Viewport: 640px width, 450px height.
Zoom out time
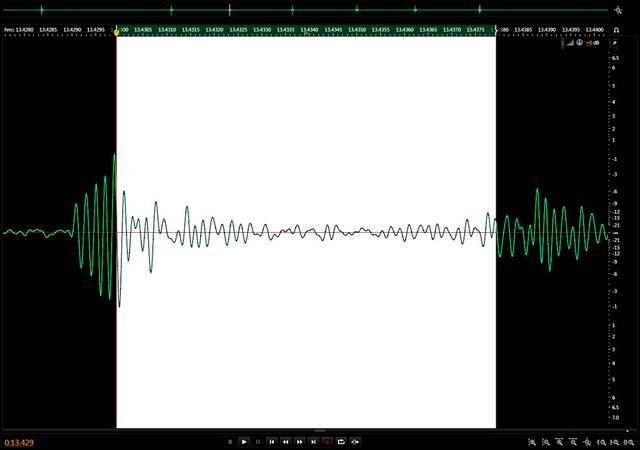coord(573,442)
